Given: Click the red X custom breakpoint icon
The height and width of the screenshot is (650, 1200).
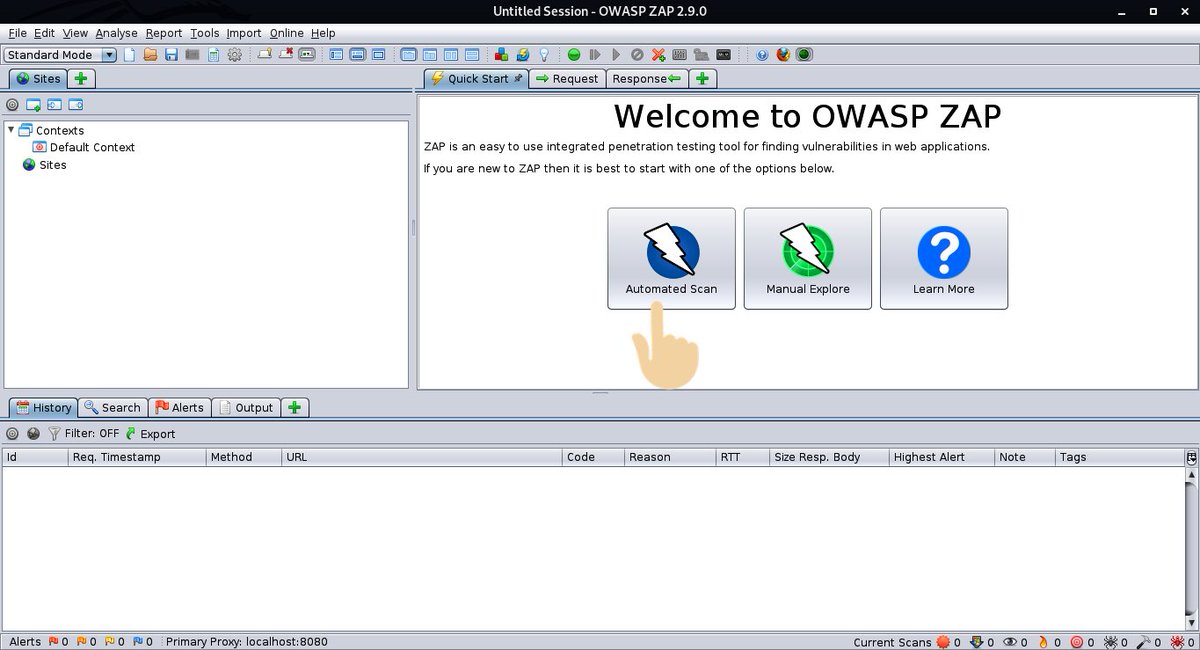Looking at the screenshot, I should coord(658,55).
